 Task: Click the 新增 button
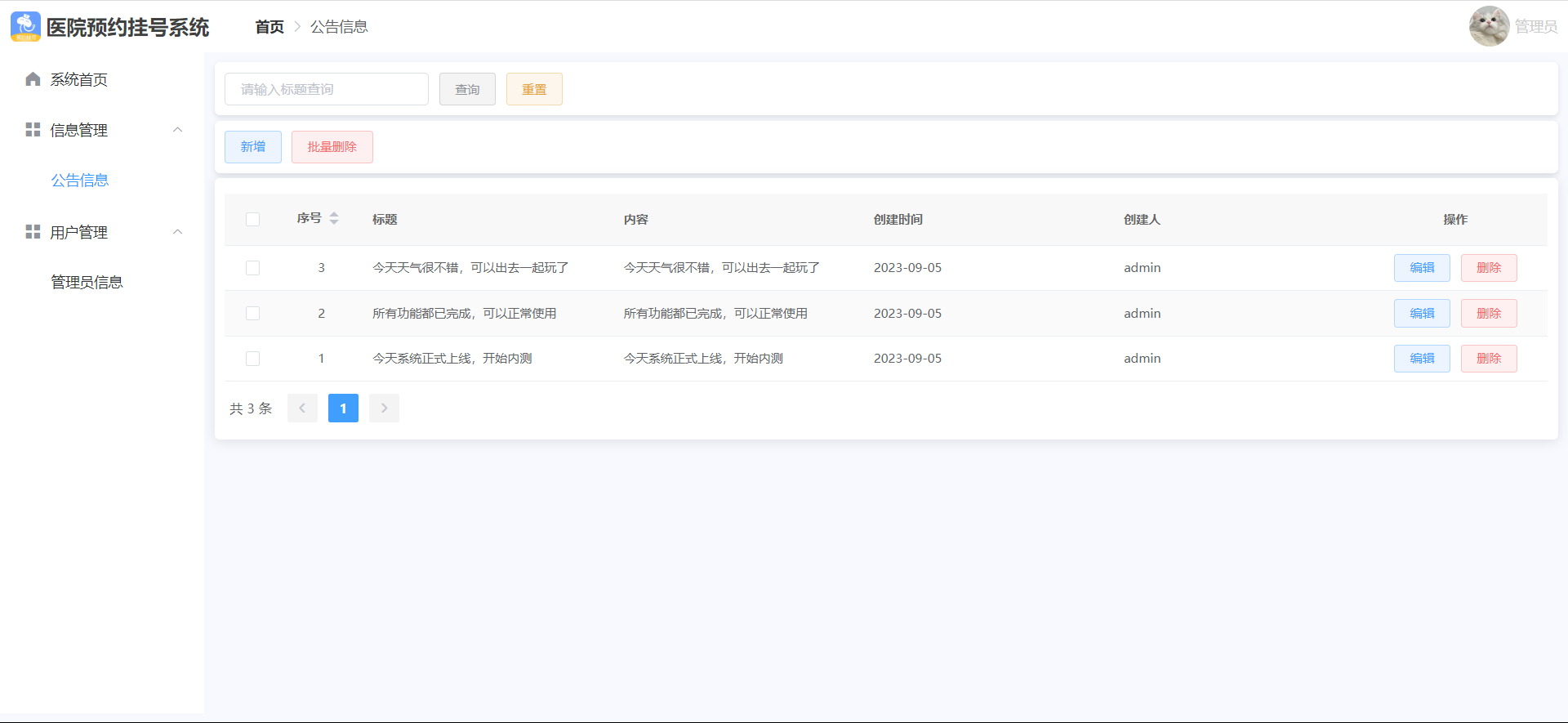(x=253, y=147)
